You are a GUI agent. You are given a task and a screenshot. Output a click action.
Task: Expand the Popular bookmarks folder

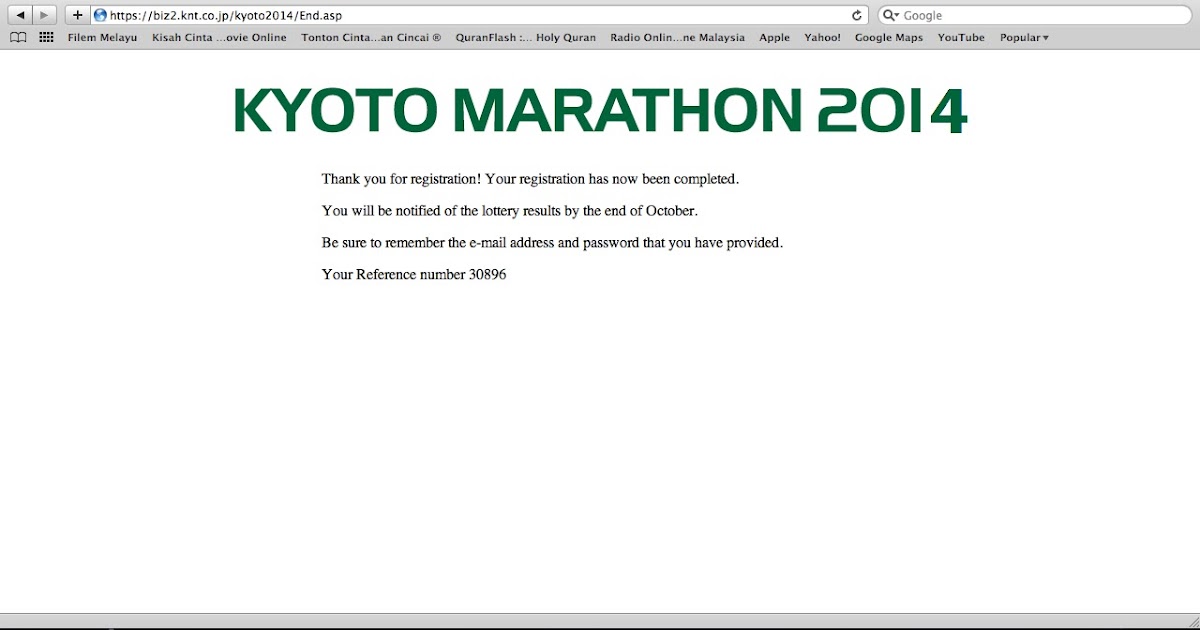(1024, 38)
